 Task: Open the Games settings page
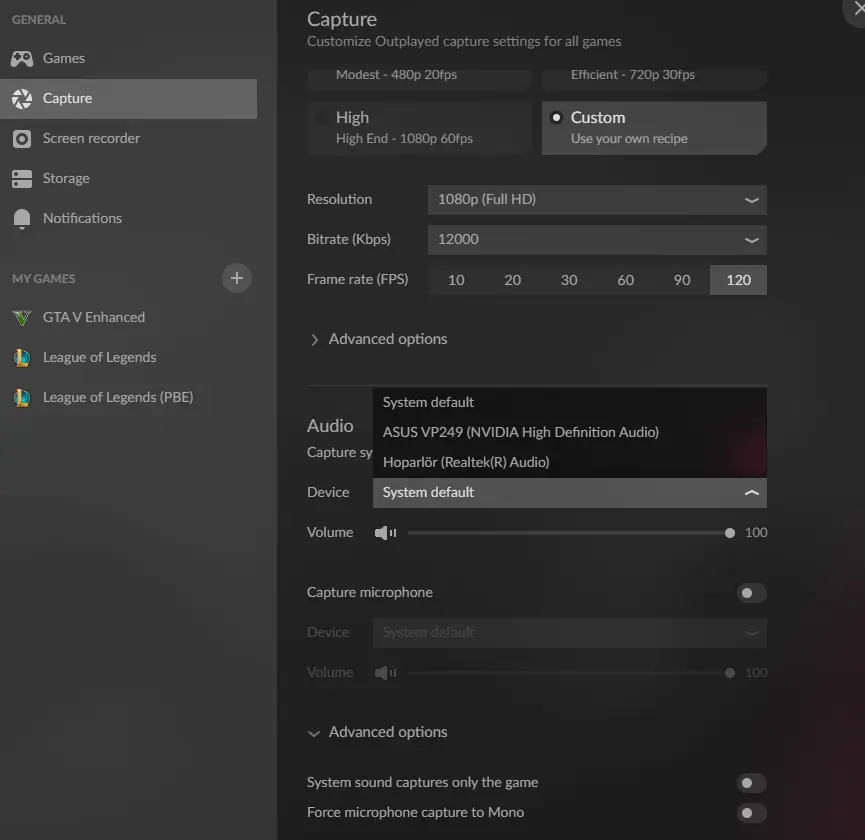pyautogui.click(x=129, y=58)
